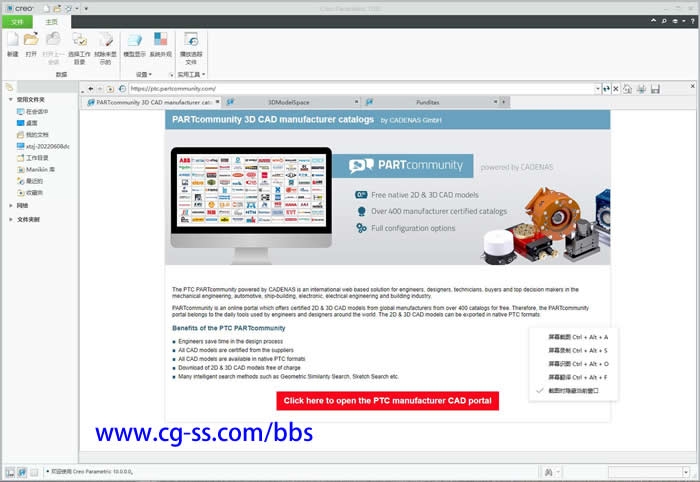Image resolution: width=700 pixels, height=482 pixels.
Task: Click the URL address input field
Action: (360, 89)
